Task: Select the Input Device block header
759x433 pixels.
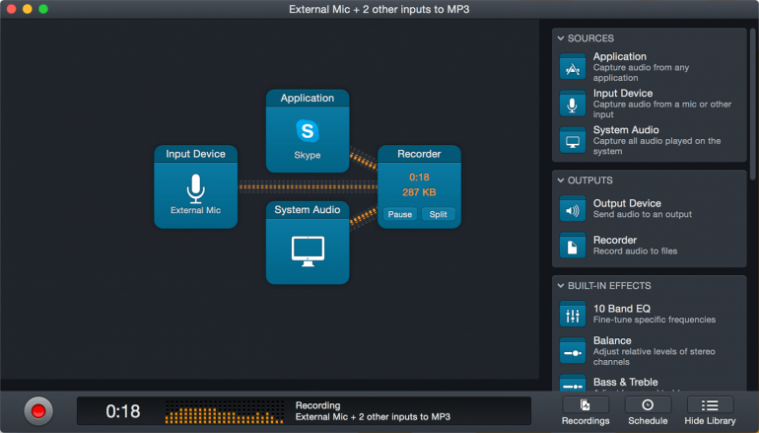Action: [x=196, y=154]
